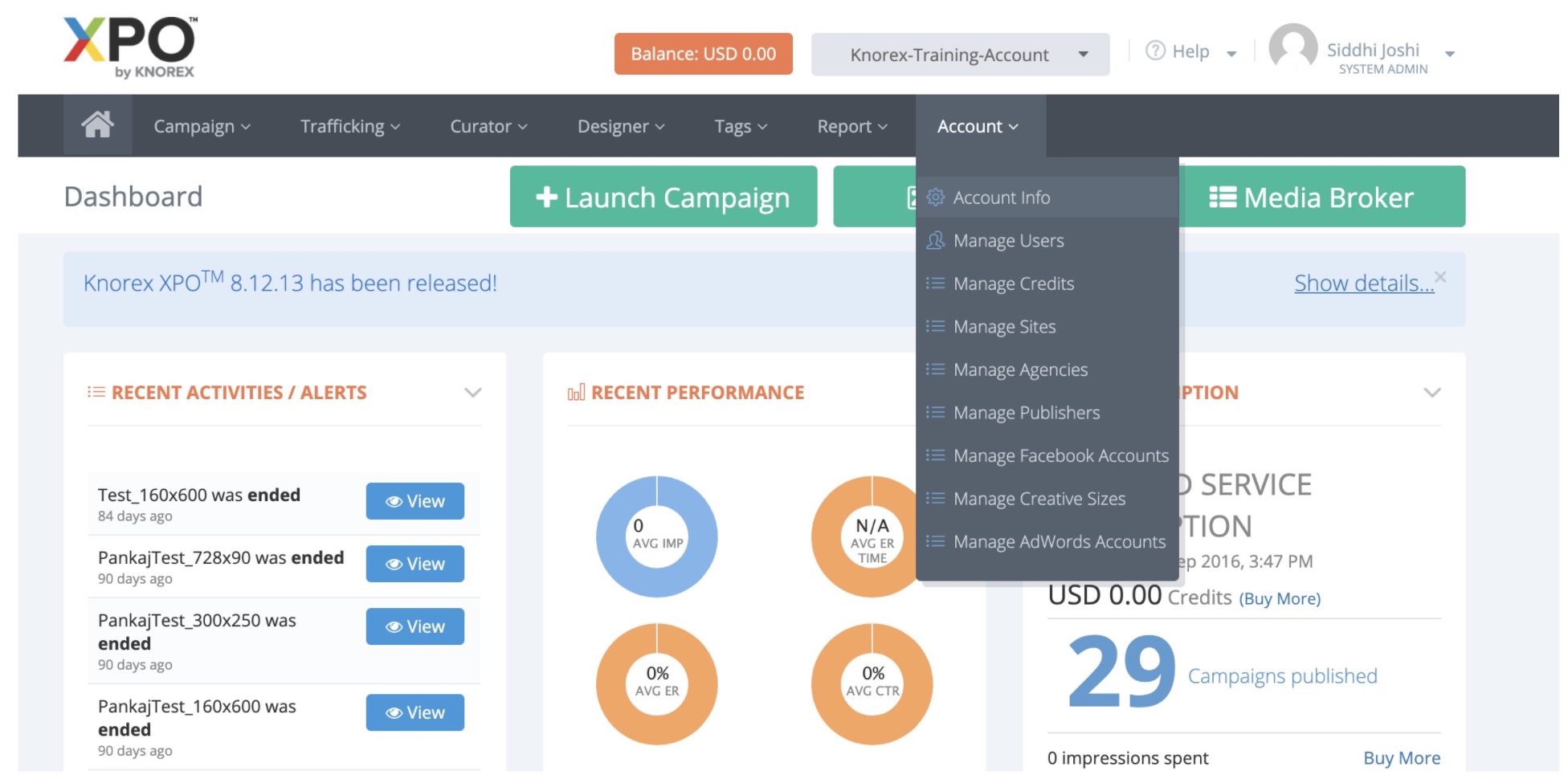The height and width of the screenshot is (779, 1568).
Task: Click the list icon by Recent Activities
Action: click(x=96, y=392)
